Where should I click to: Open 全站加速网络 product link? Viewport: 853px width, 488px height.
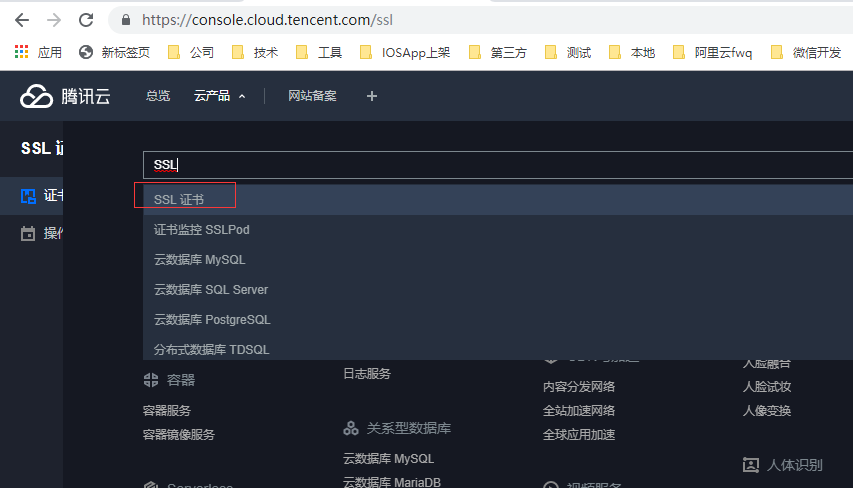point(579,411)
